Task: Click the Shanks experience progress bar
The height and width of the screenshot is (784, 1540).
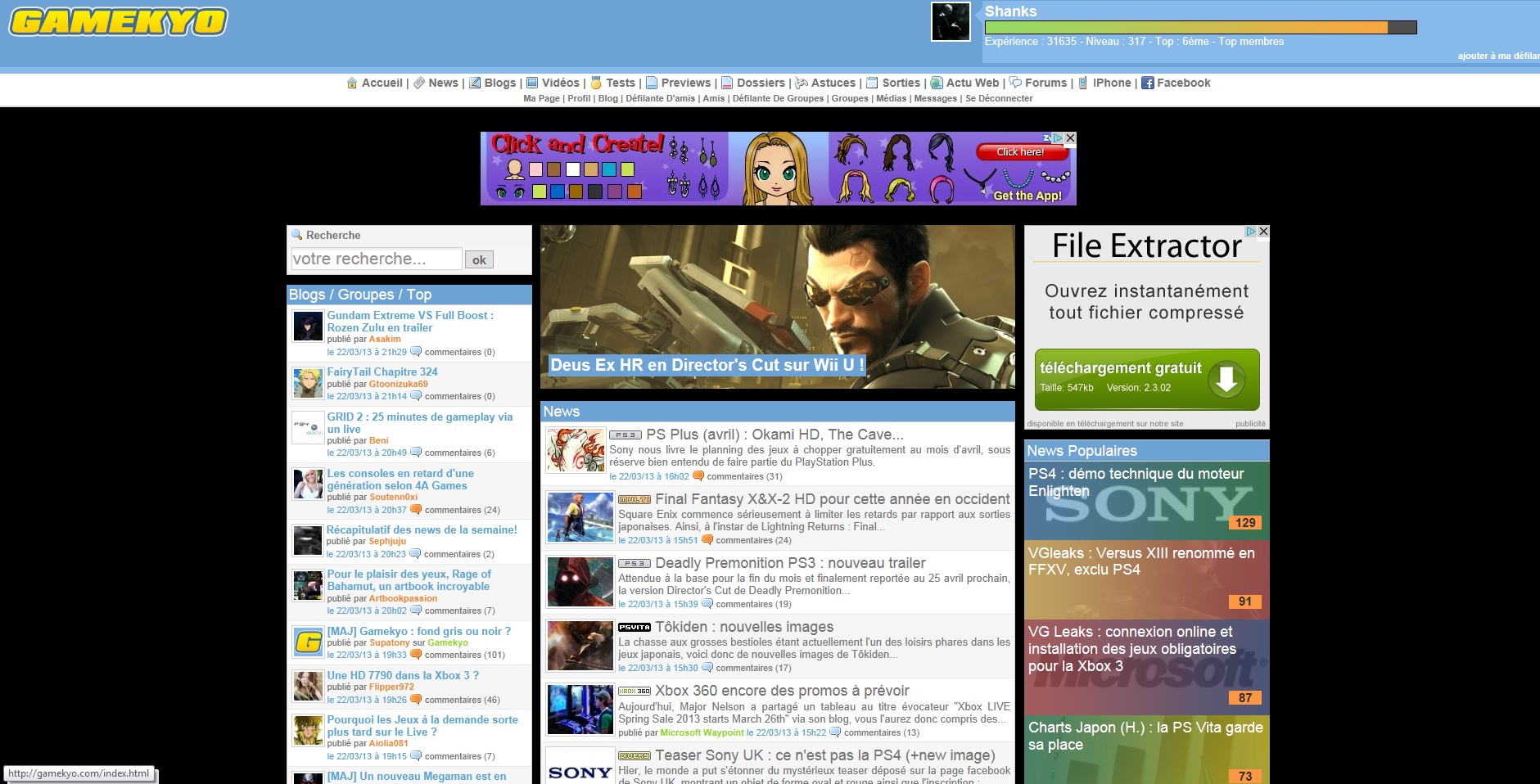Action: click(1200, 27)
